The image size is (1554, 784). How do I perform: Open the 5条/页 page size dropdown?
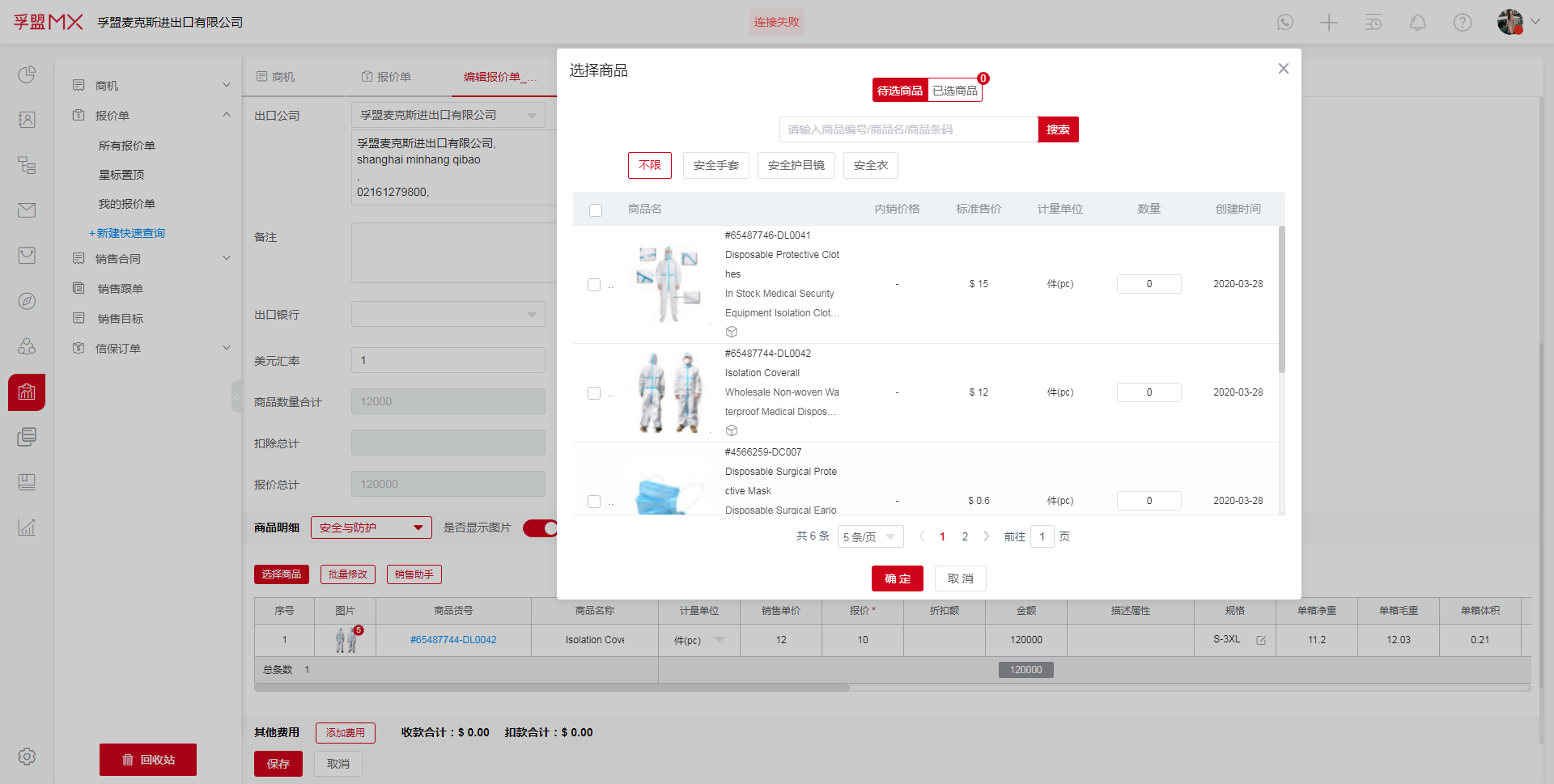(x=870, y=536)
